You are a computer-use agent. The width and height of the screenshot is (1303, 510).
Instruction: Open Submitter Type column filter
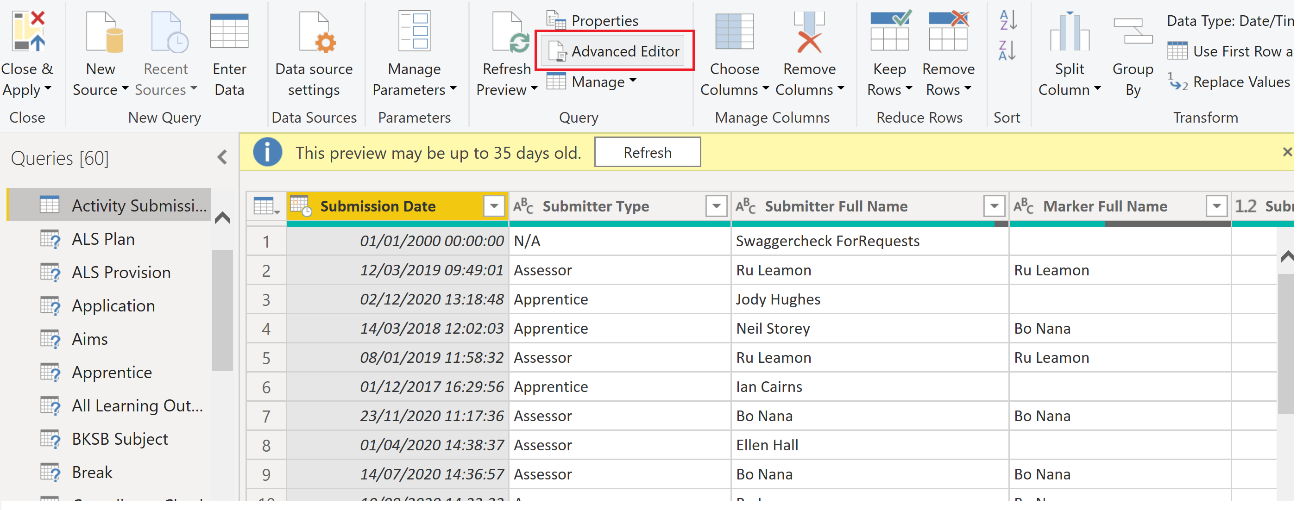pyautogui.click(x=716, y=207)
